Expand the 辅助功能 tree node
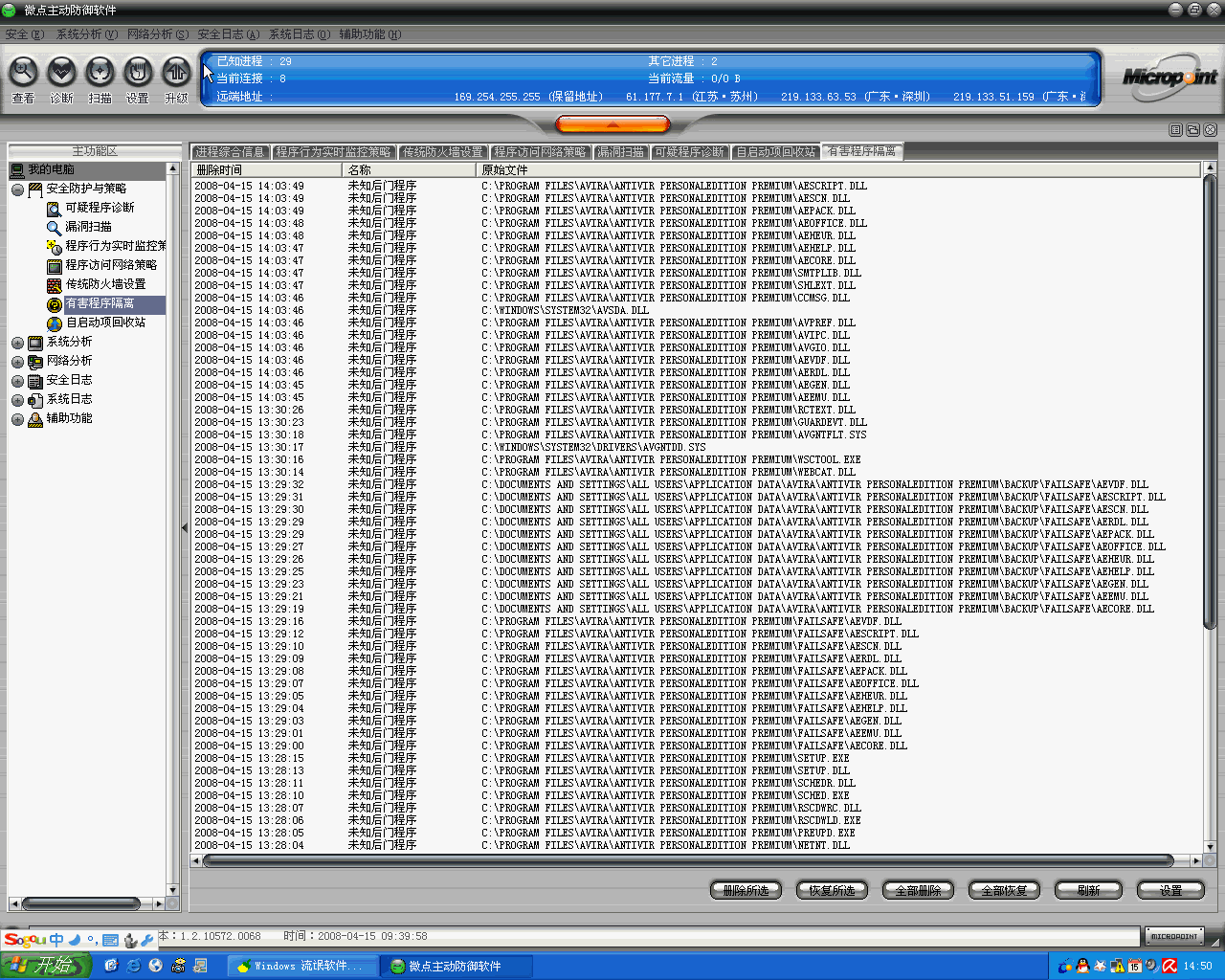 [x=17, y=419]
